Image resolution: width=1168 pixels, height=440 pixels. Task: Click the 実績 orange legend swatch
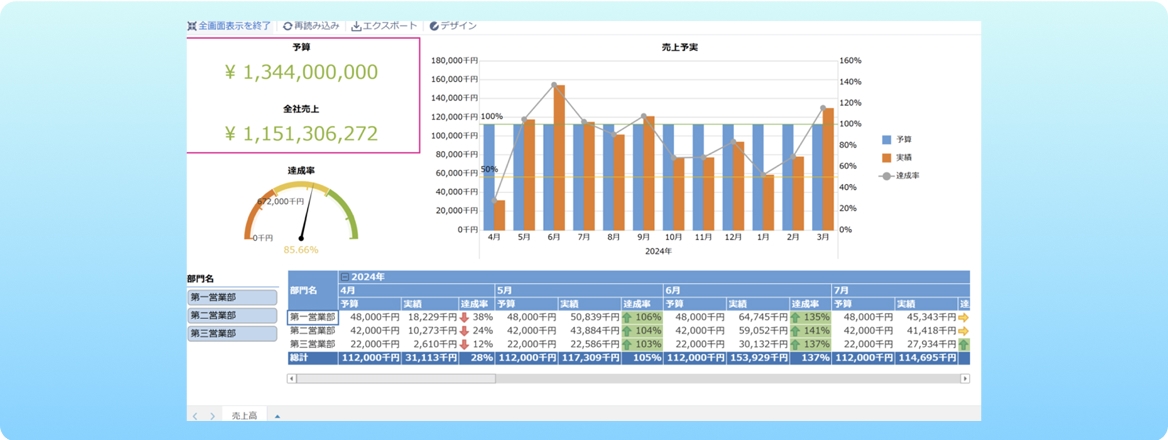pos(886,158)
